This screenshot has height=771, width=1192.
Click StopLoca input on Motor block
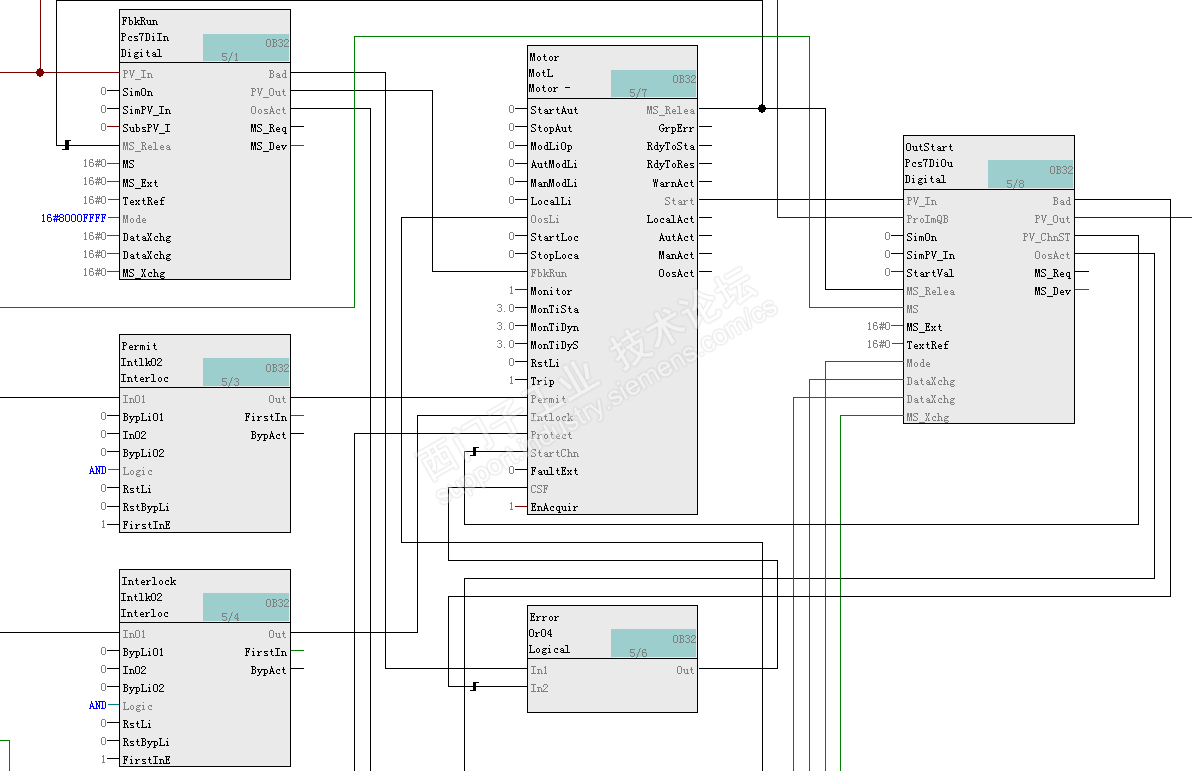(x=554, y=255)
